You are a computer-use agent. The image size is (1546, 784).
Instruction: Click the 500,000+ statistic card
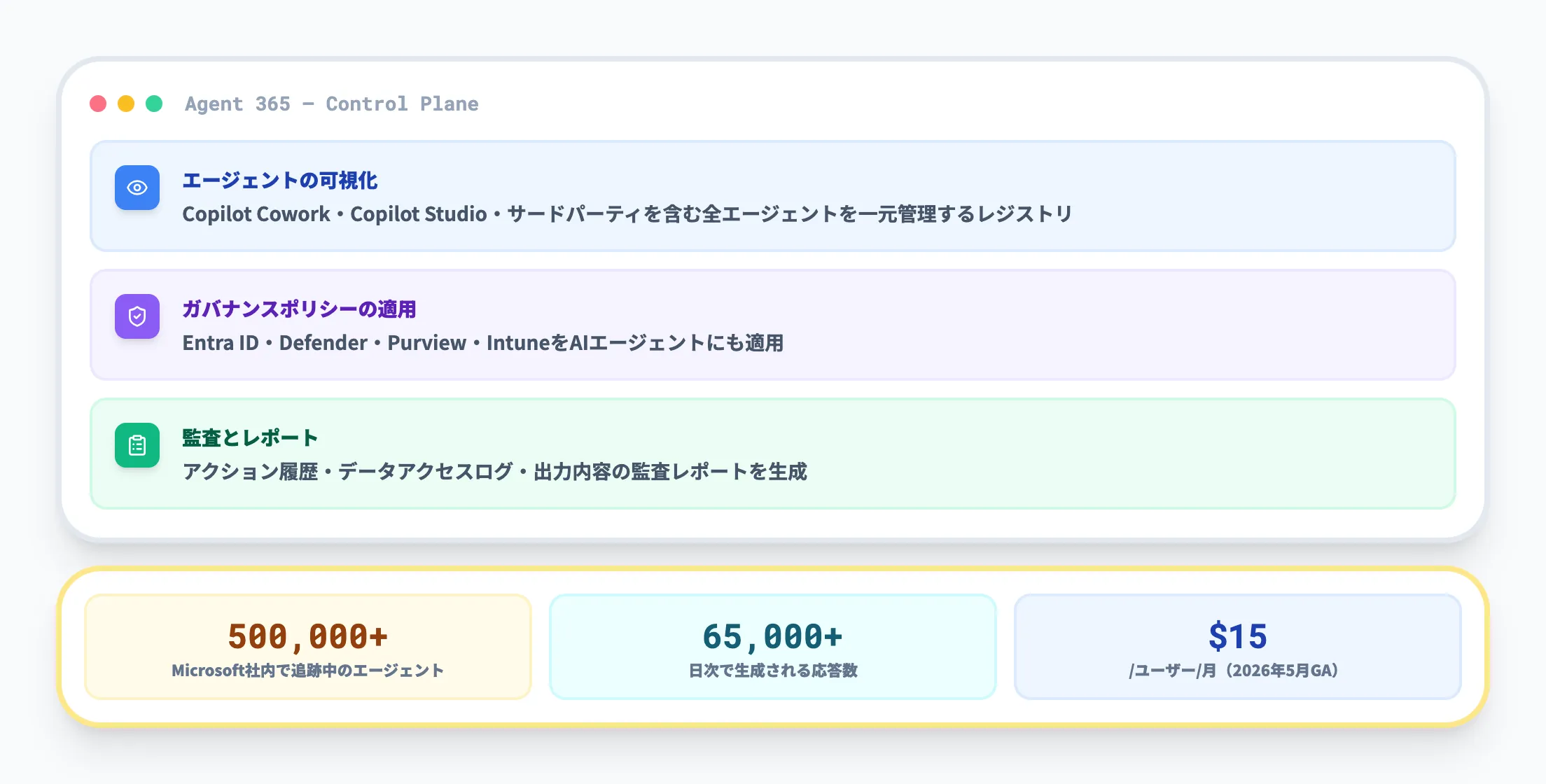pyautogui.click(x=308, y=646)
